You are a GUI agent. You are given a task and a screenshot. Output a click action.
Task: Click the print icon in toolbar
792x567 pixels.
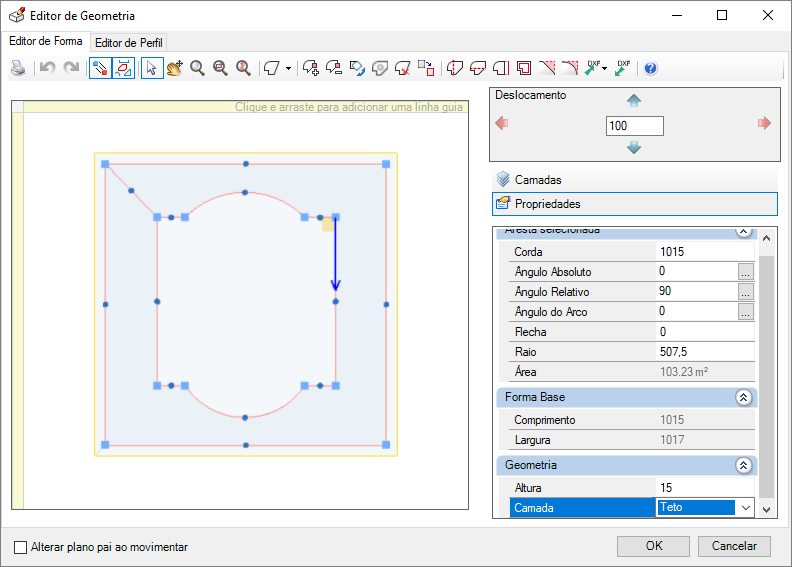tap(18, 68)
